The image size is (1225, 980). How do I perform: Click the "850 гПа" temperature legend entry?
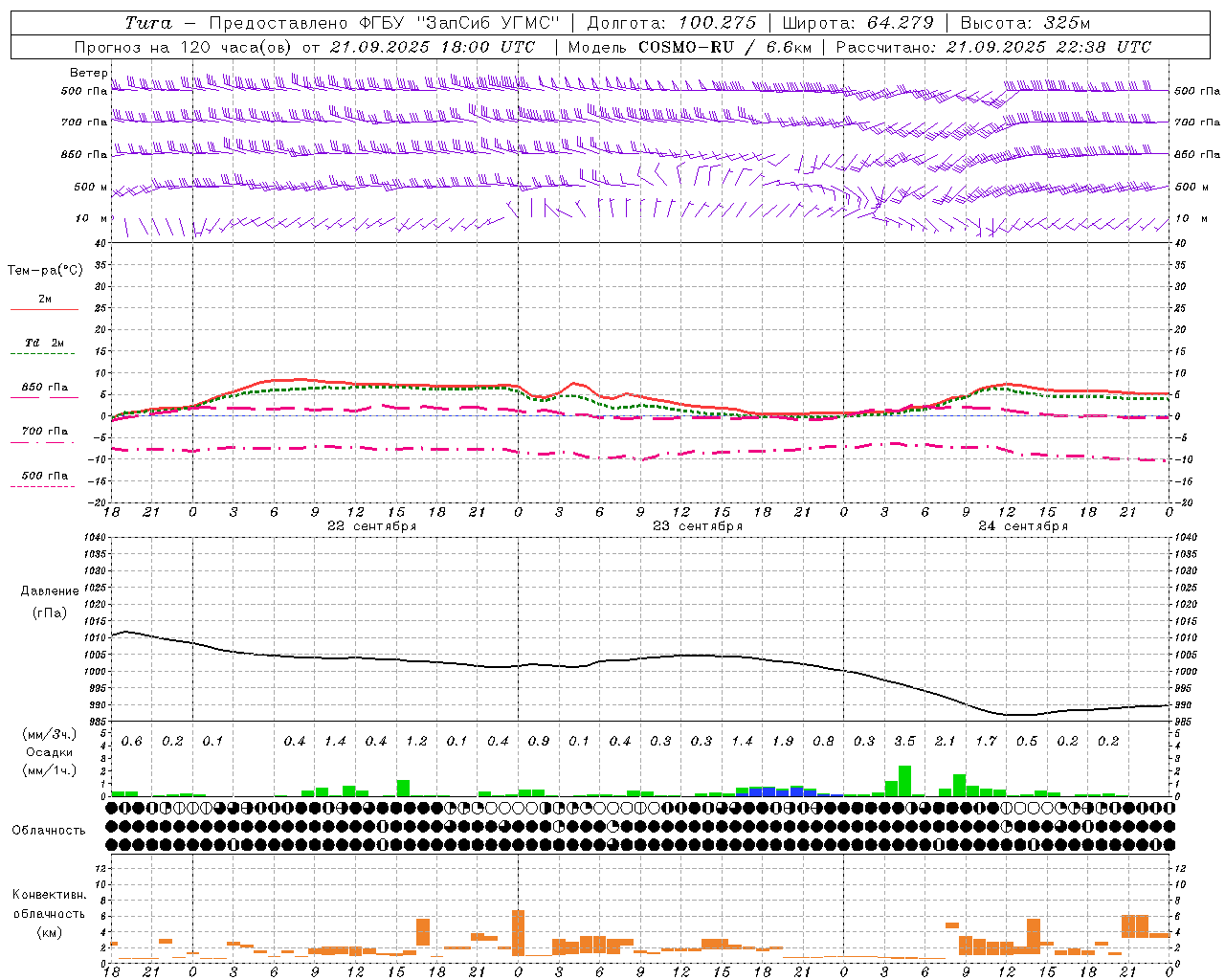[45, 388]
